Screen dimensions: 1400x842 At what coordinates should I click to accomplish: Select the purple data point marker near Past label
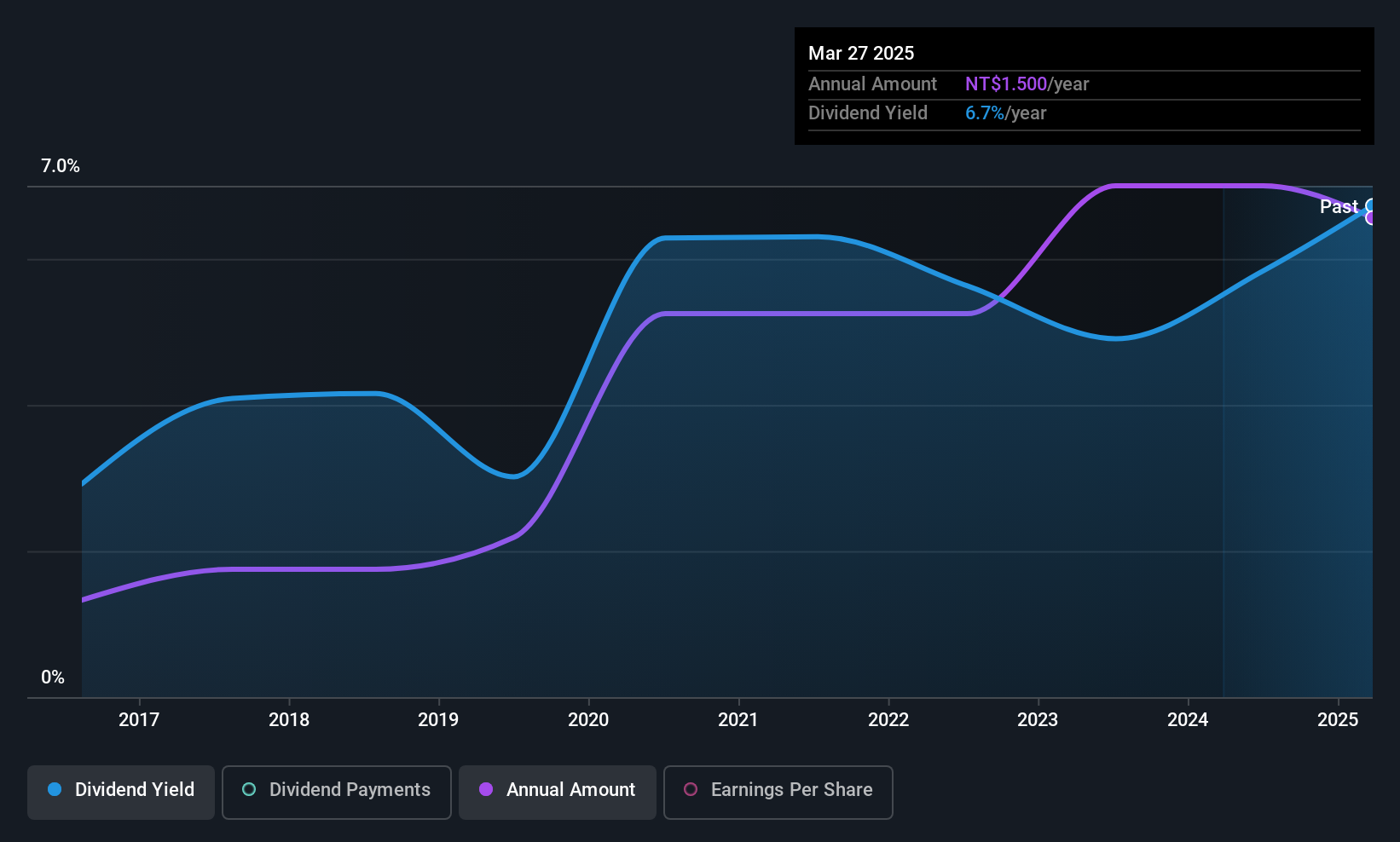pyautogui.click(x=1371, y=220)
